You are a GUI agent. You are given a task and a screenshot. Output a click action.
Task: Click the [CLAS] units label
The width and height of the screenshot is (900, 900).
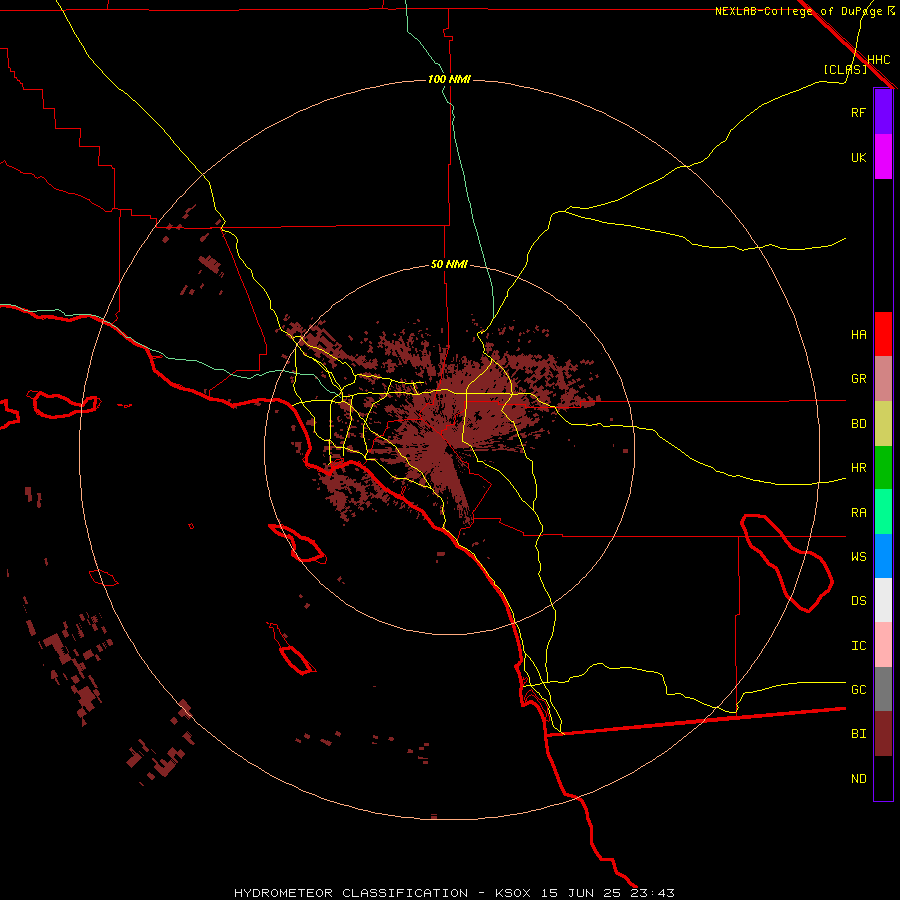coord(845,69)
